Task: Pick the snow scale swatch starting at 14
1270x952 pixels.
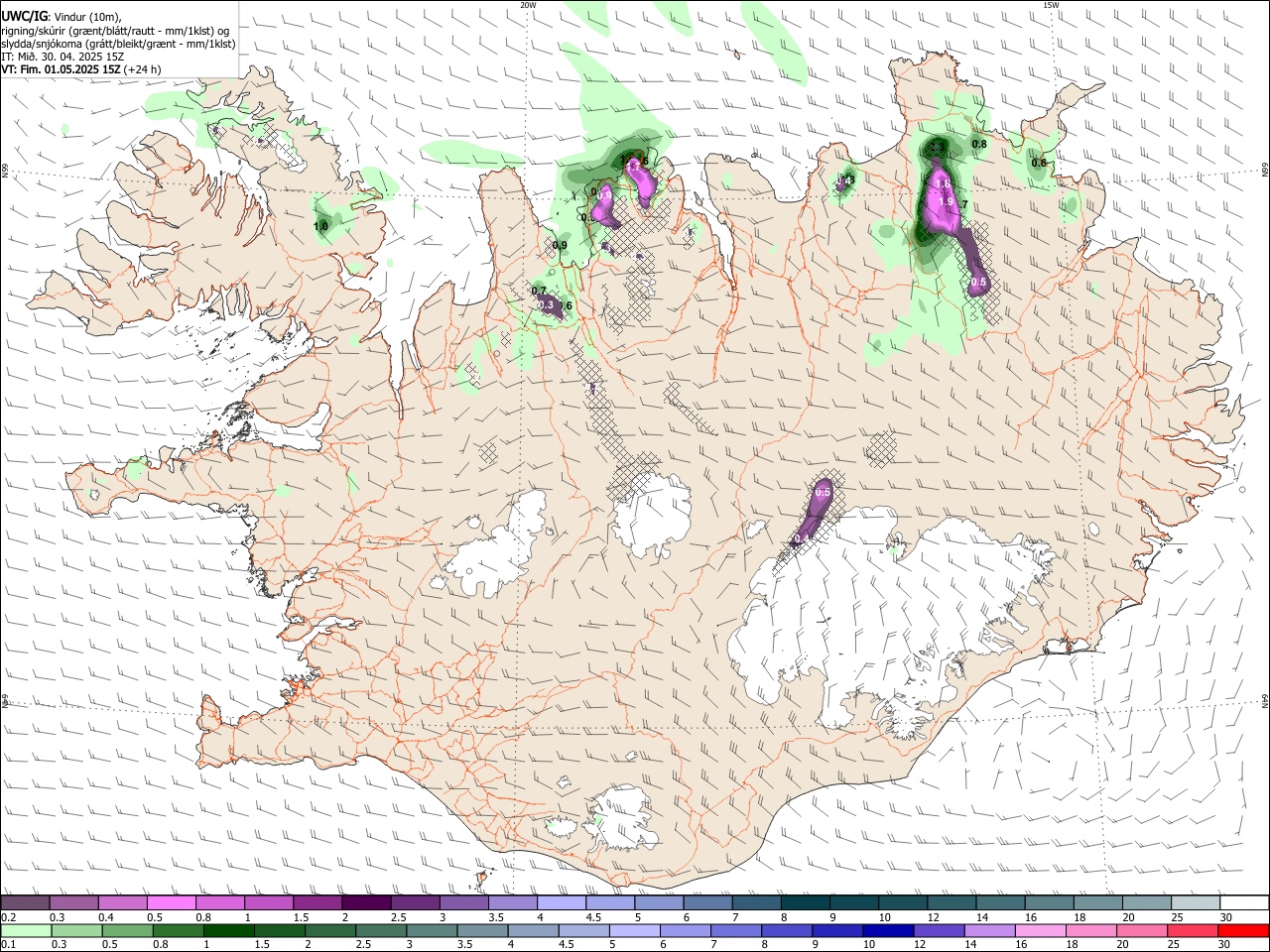Action: [x=998, y=902]
